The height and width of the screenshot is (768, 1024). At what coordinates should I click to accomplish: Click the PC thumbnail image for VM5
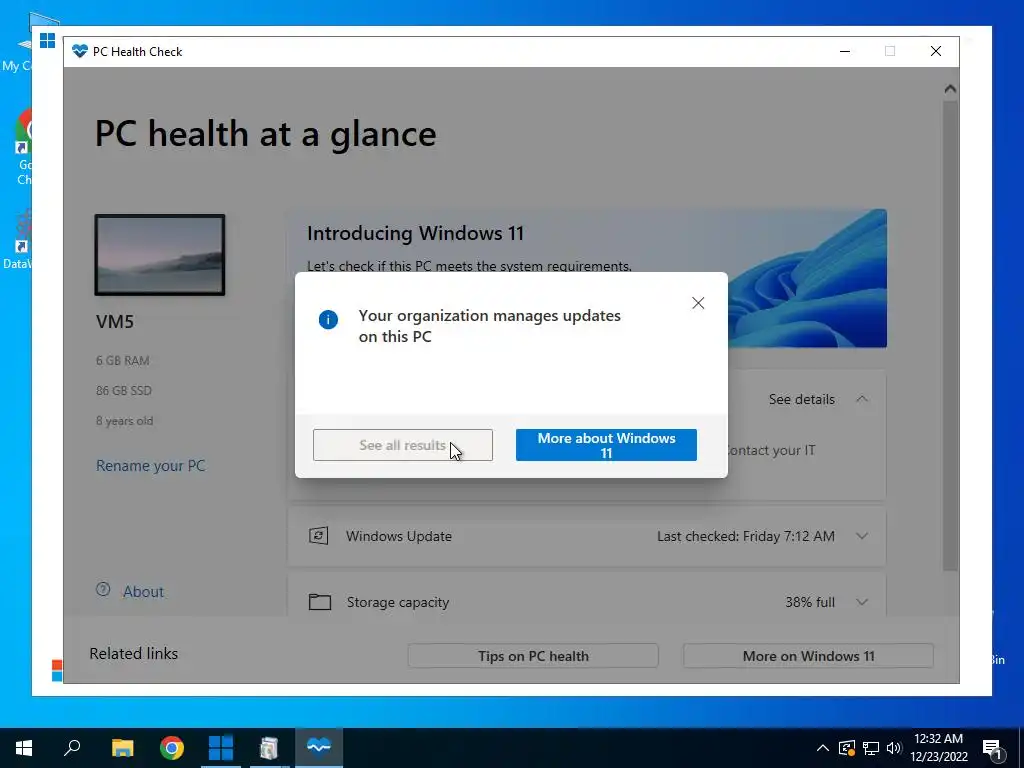(160, 255)
